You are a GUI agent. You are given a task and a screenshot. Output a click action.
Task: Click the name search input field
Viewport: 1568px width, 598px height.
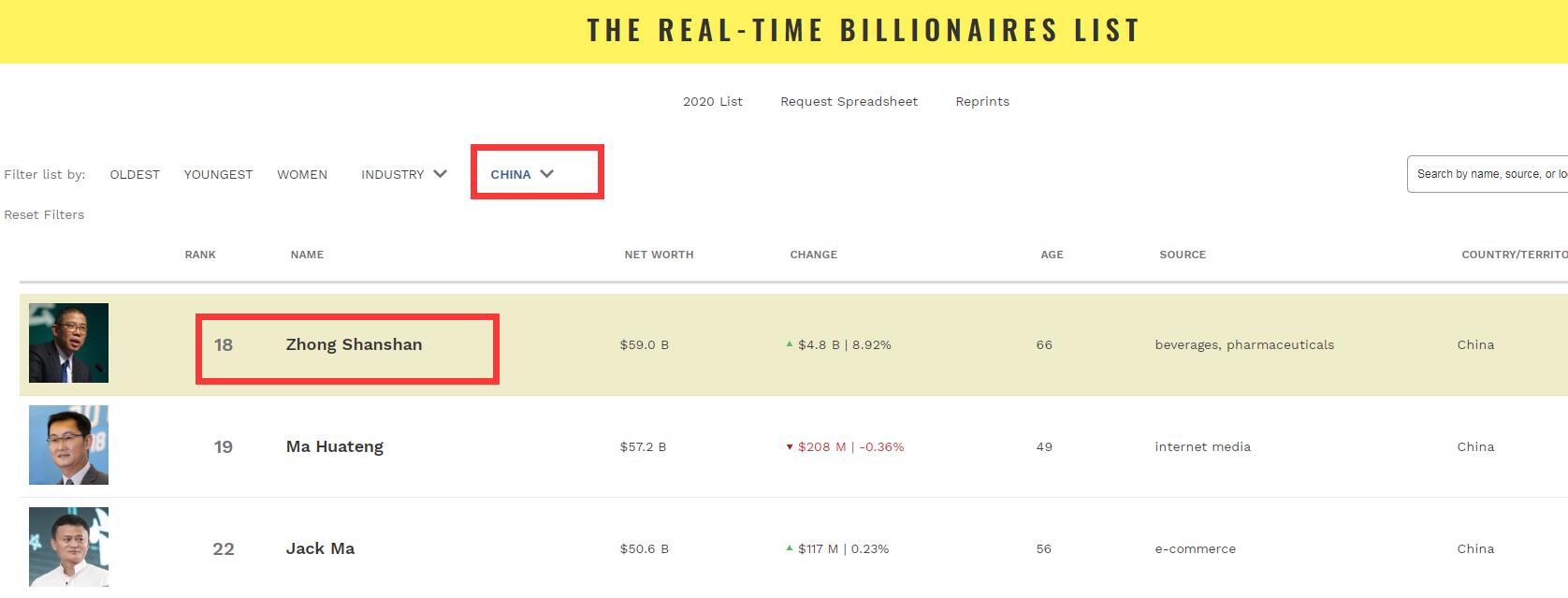[1488, 174]
